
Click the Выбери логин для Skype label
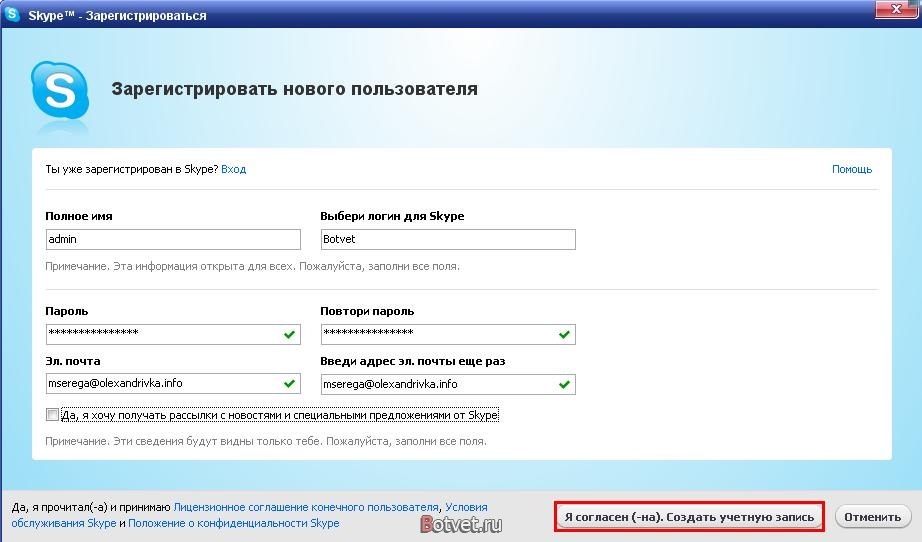point(392,216)
